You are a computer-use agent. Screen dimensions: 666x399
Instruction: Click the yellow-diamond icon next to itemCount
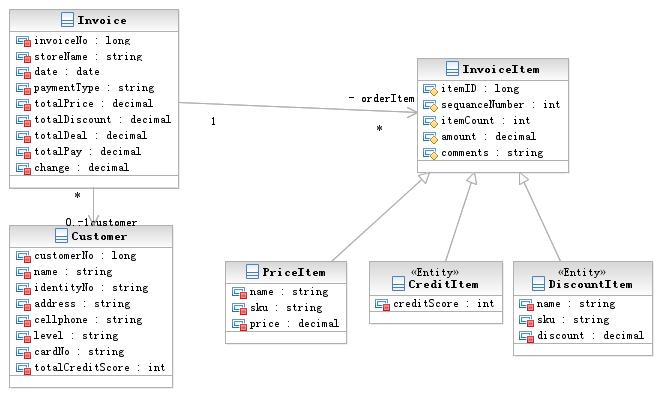coord(430,122)
